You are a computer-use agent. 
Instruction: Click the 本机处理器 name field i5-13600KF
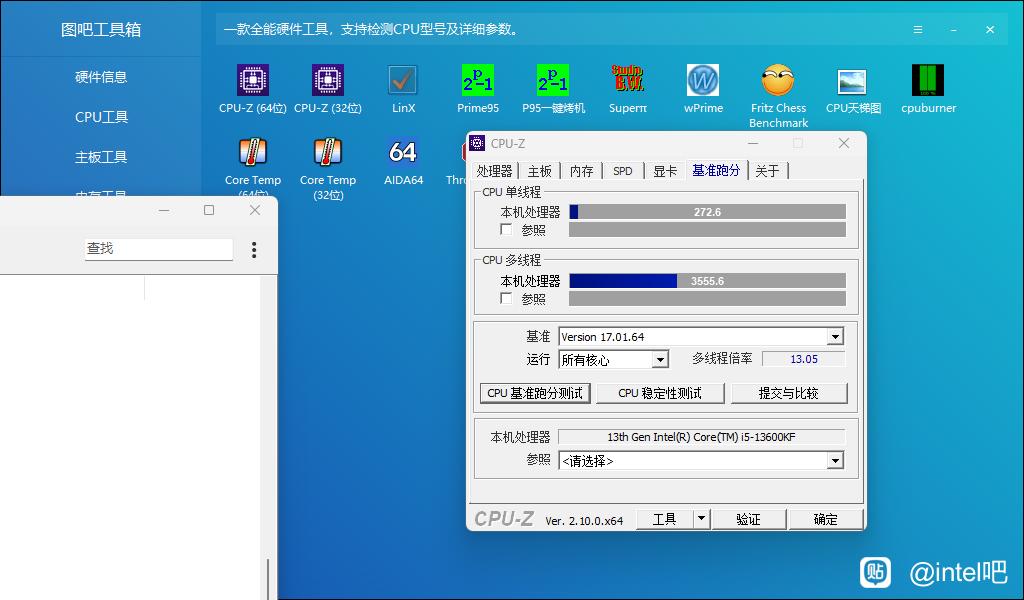pyautogui.click(x=701, y=437)
